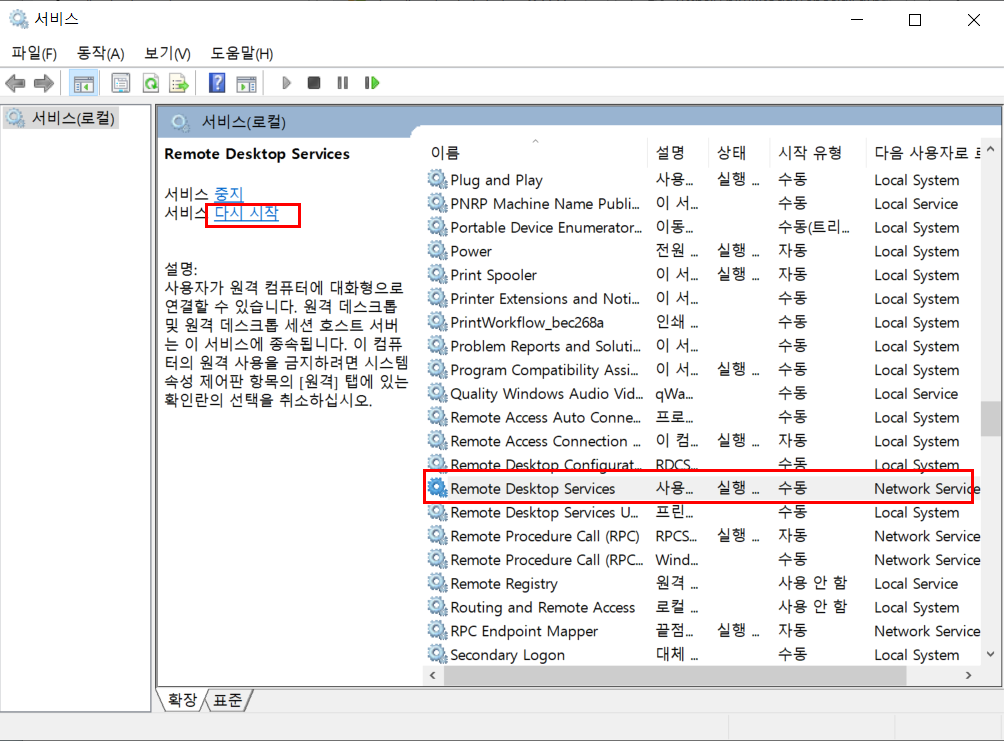Select the Program Compatibility Assi... row
The width and height of the screenshot is (1004, 741).
(702, 369)
